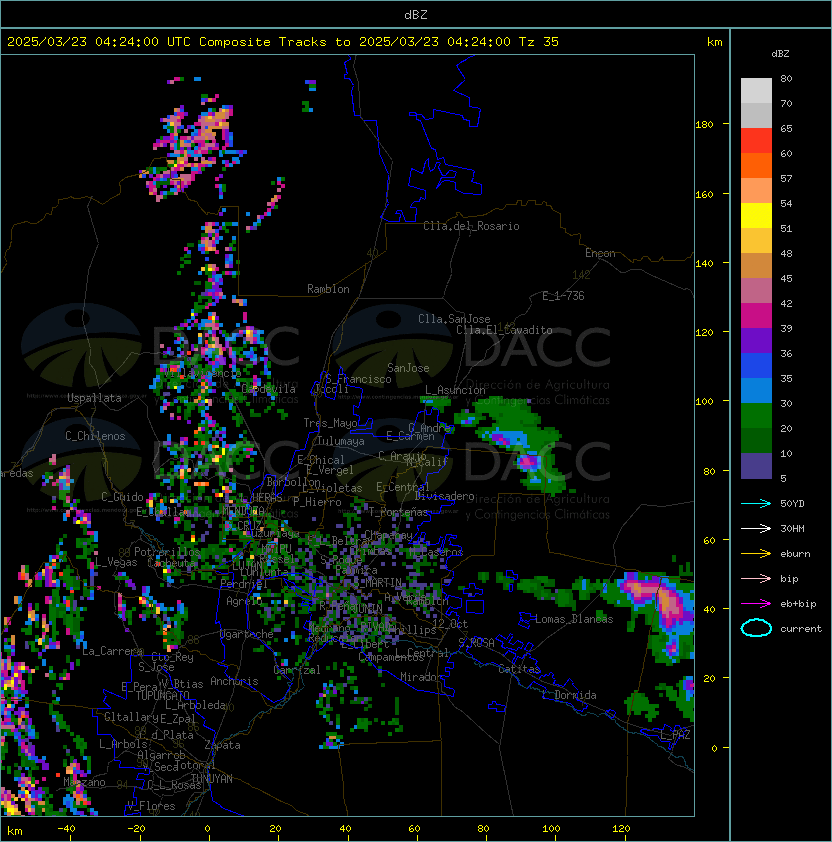The image size is (832, 842).
Task: Click the title timestamp '2025/03/23 04:24:00 UTC Composite Tracks'
Action: (167, 42)
